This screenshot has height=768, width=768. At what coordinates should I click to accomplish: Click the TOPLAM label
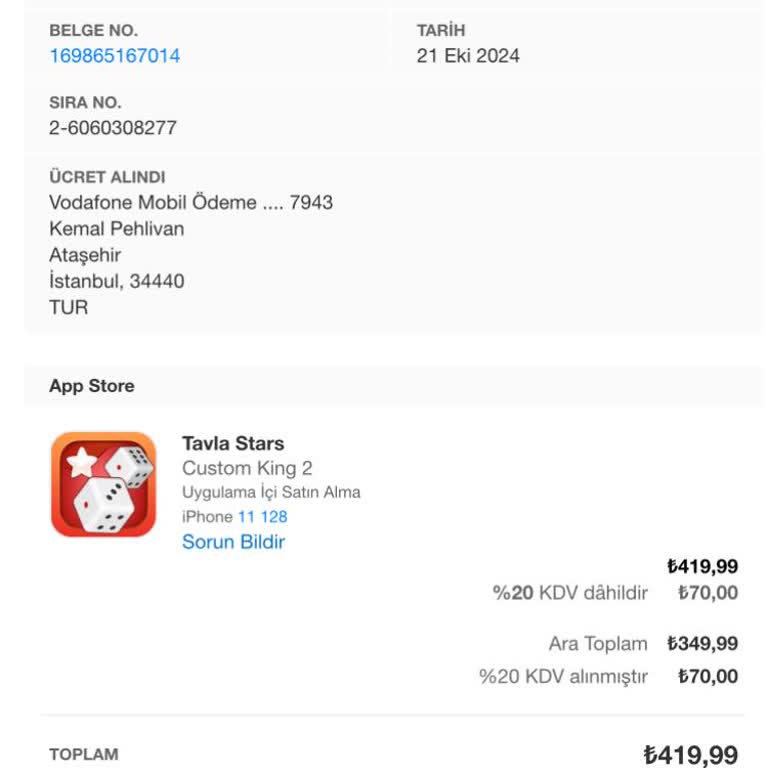coord(84,754)
